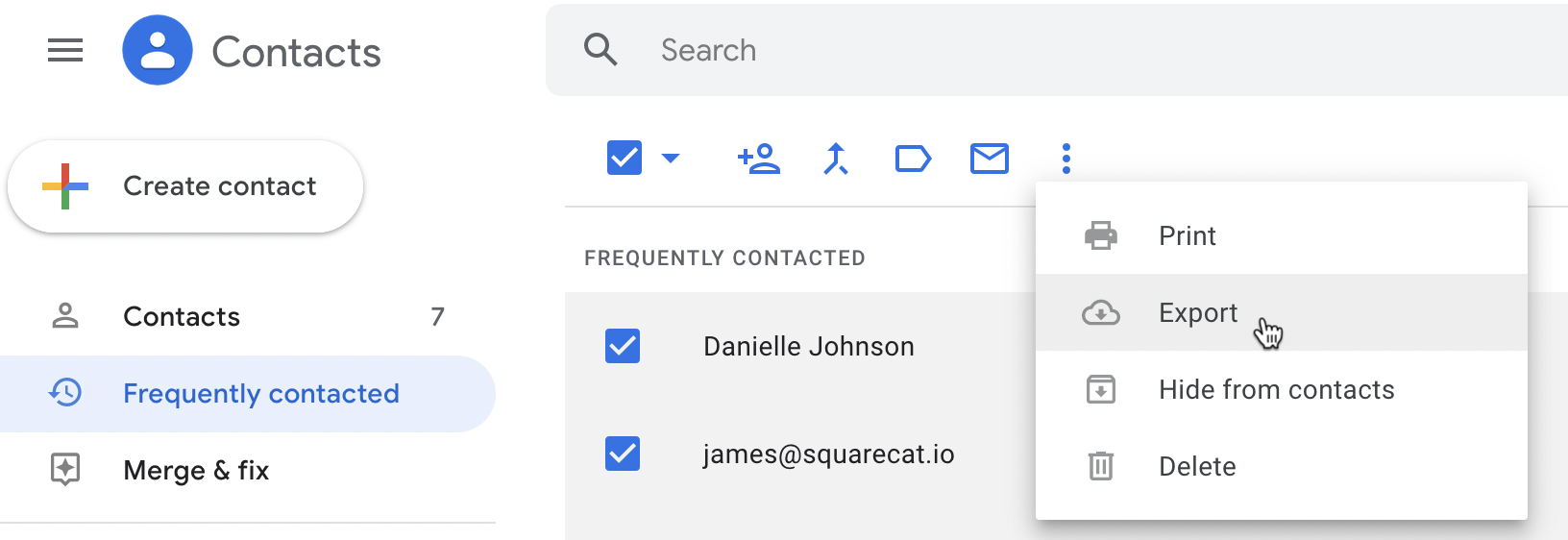Add selected to contacts icon
This screenshot has width=1568, height=540.
[x=759, y=158]
